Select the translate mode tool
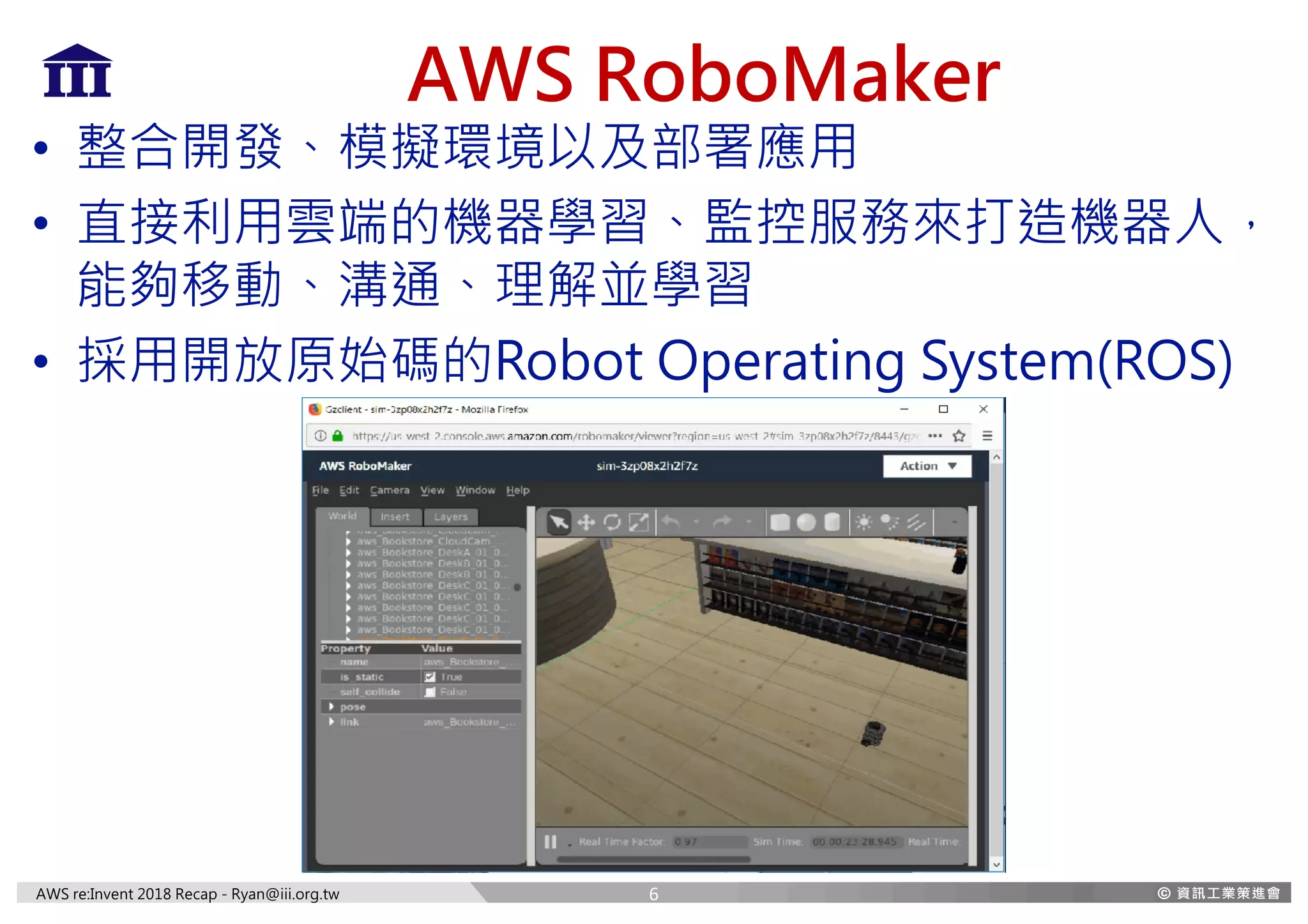The height and width of the screenshot is (924, 1308). click(x=586, y=522)
